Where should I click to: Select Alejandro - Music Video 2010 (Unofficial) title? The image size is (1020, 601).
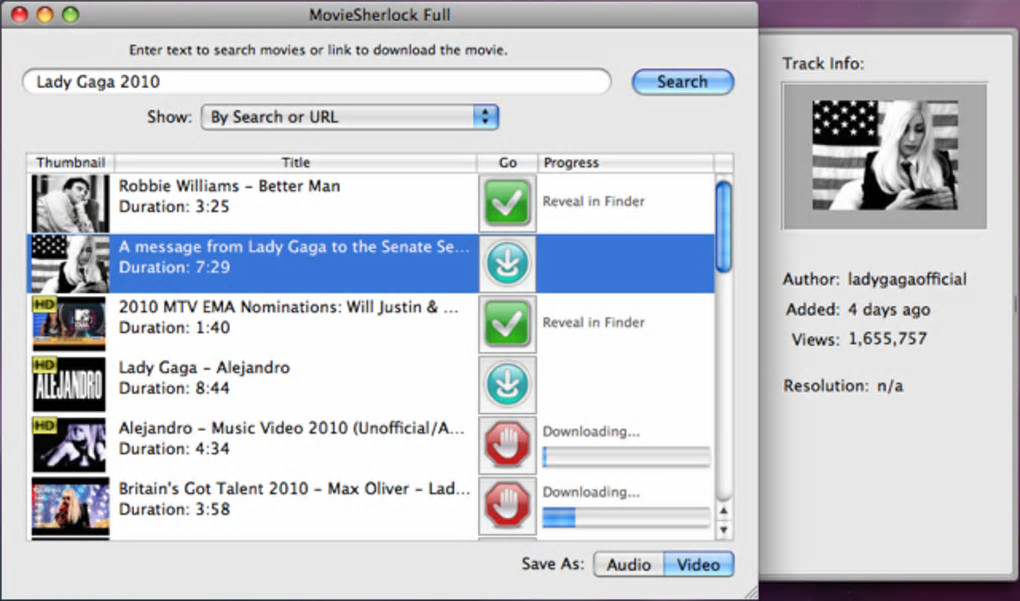coord(291,428)
